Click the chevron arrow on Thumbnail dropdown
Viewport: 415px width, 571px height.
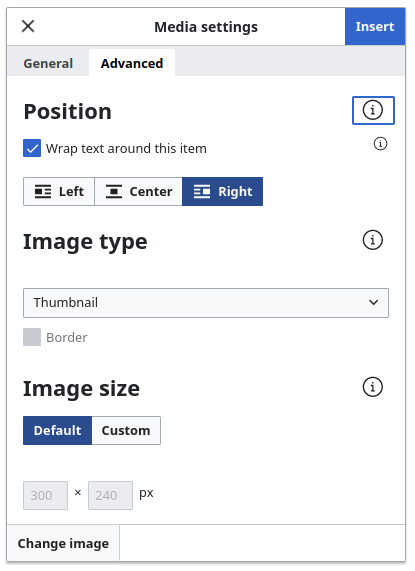(x=373, y=303)
